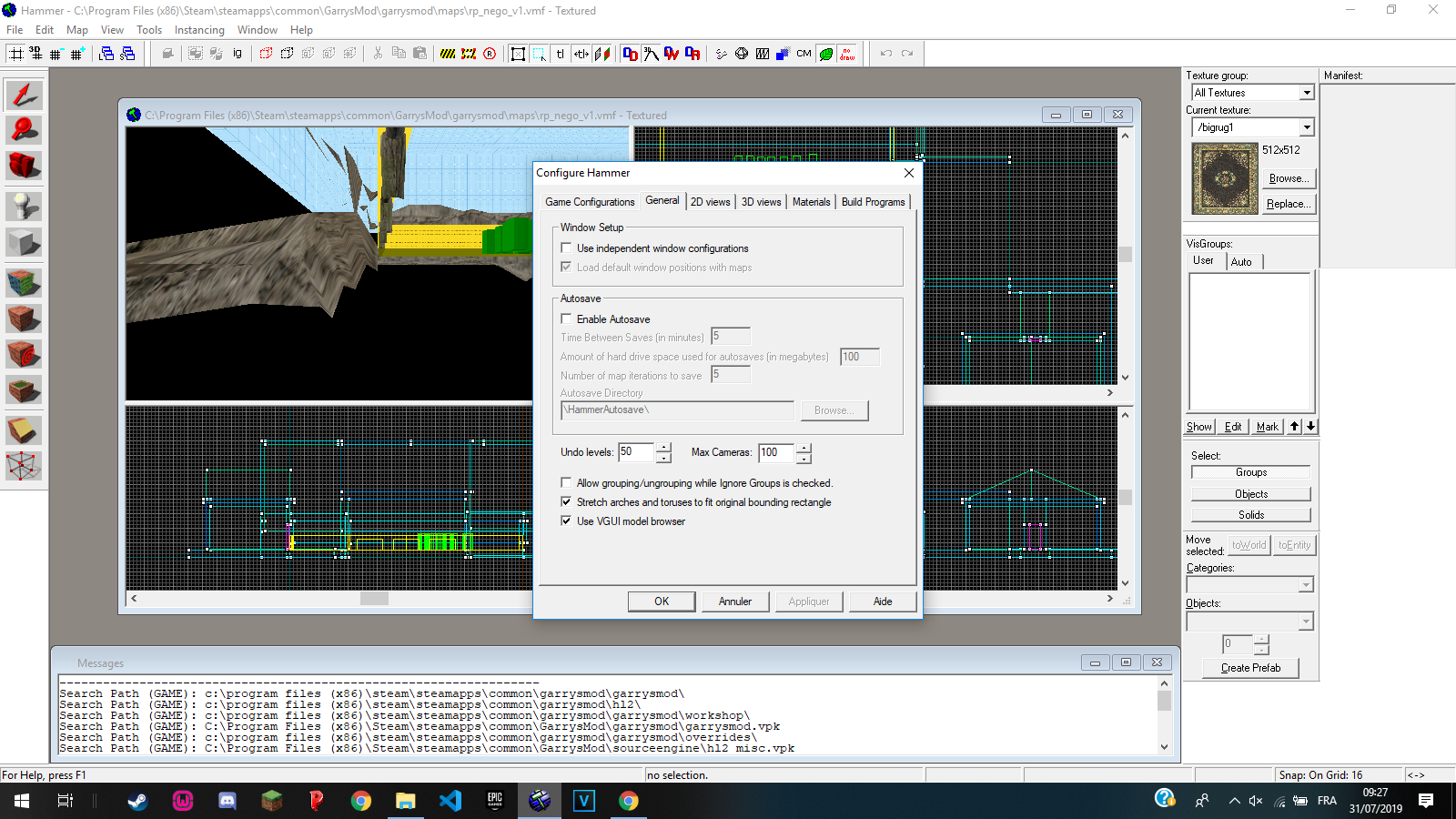
Task: Open the Tools menu
Action: [149, 30]
